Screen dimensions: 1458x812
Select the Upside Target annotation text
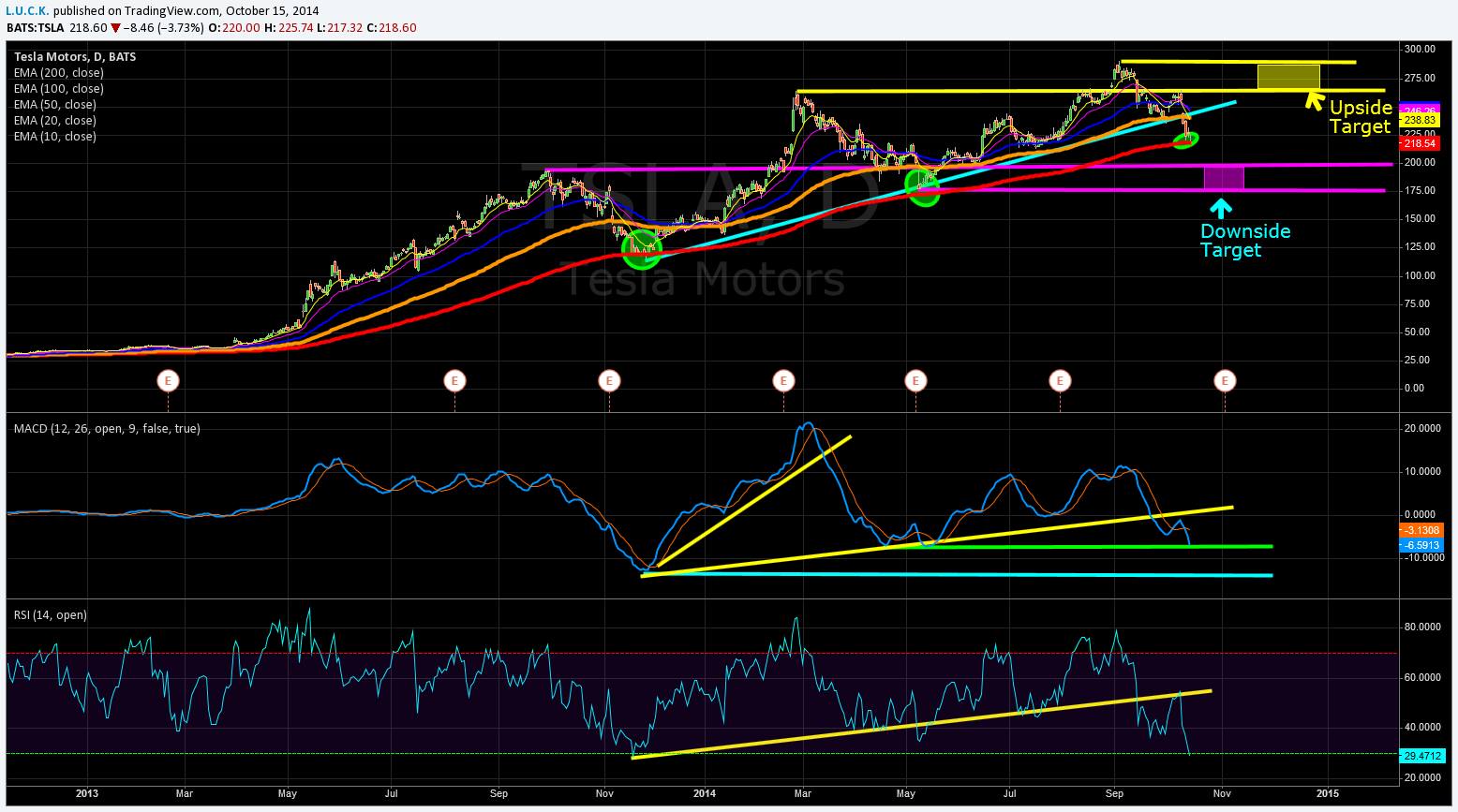click(1361, 117)
